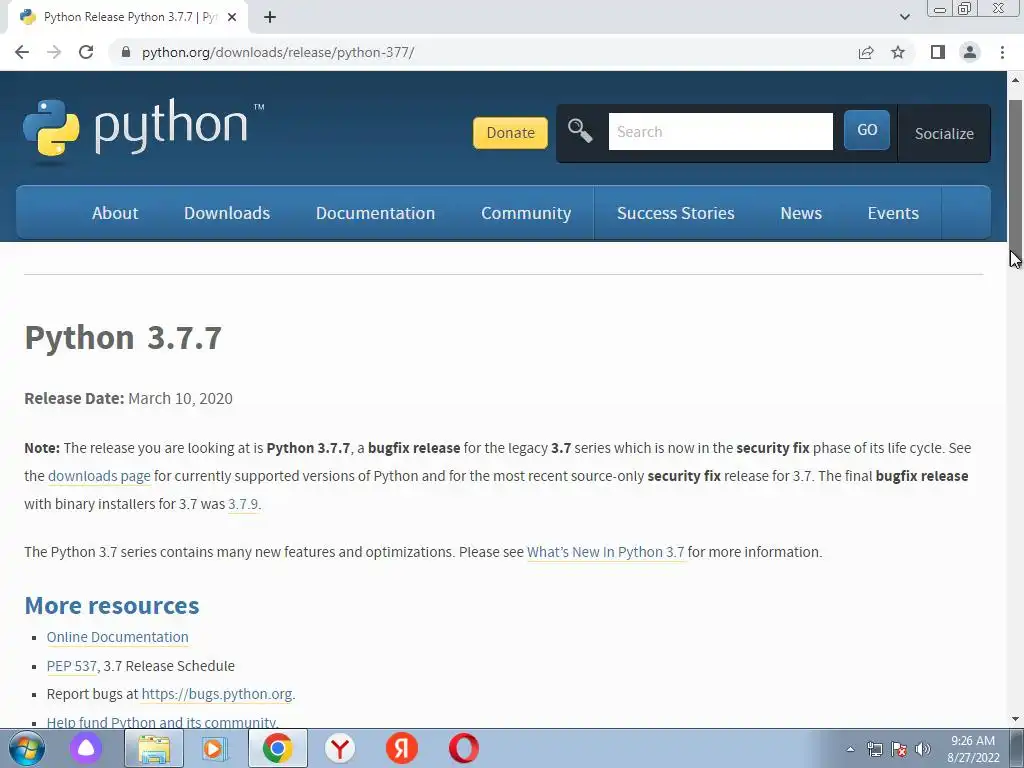Open Help fund Python and its community link

(x=163, y=722)
